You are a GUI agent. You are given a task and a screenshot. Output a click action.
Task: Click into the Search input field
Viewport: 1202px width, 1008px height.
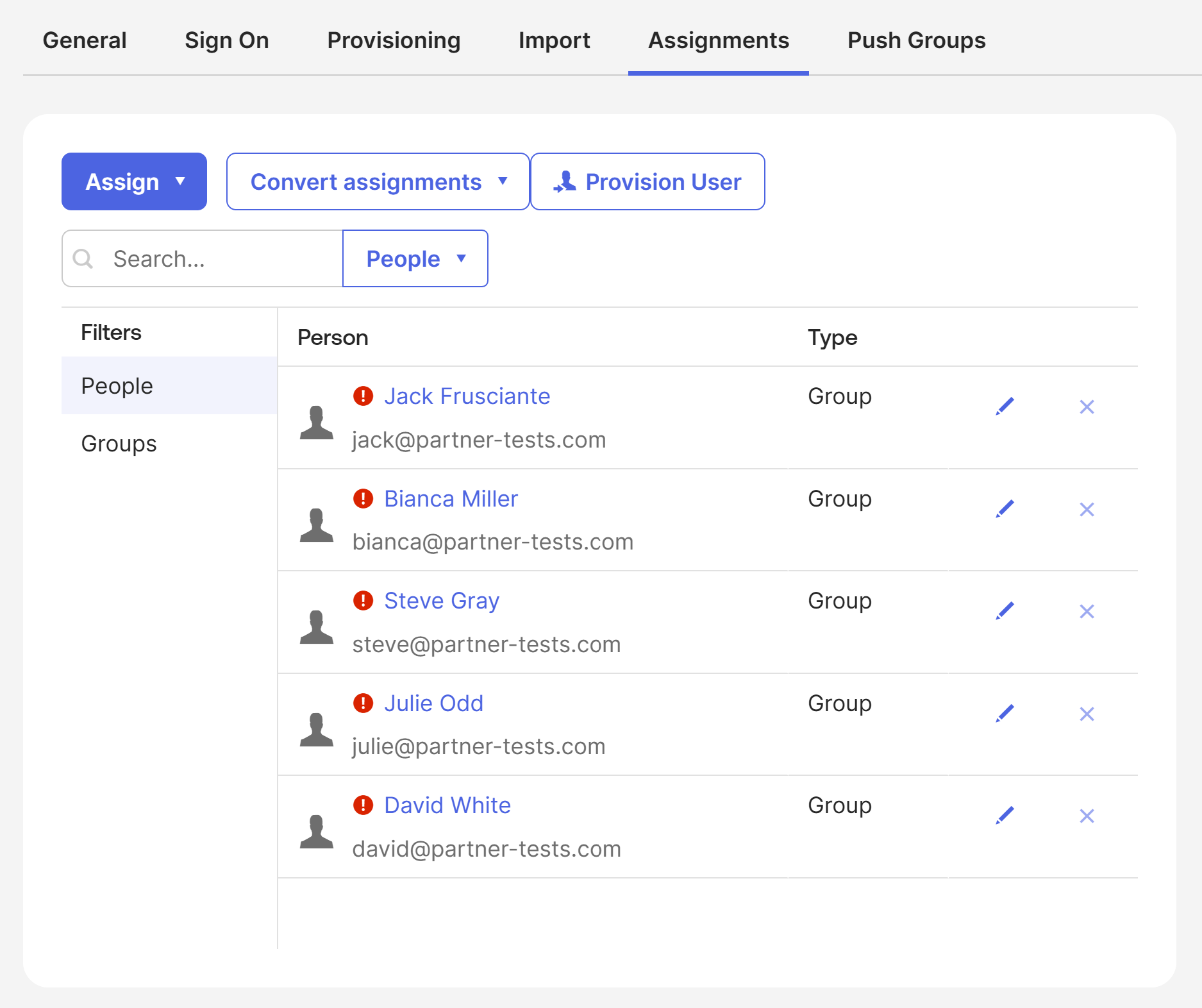[203, 258]
